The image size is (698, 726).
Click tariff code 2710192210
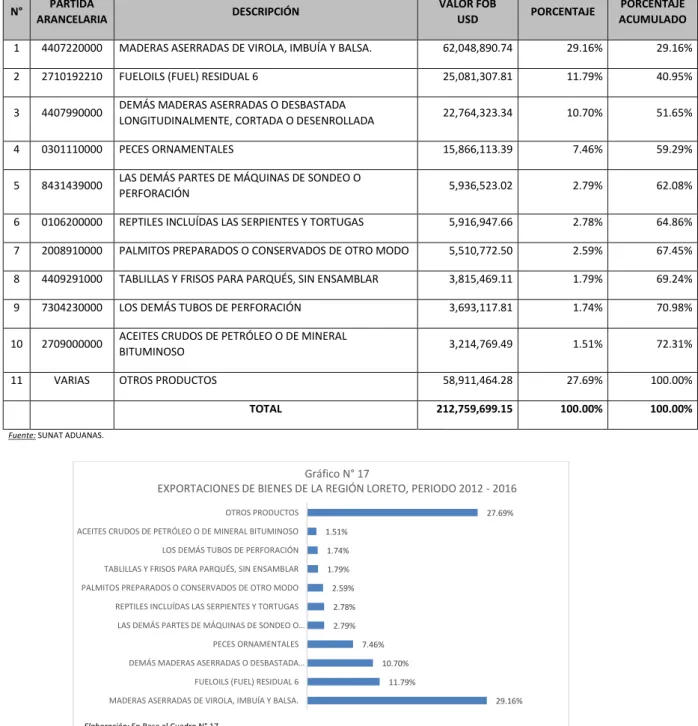72,77
